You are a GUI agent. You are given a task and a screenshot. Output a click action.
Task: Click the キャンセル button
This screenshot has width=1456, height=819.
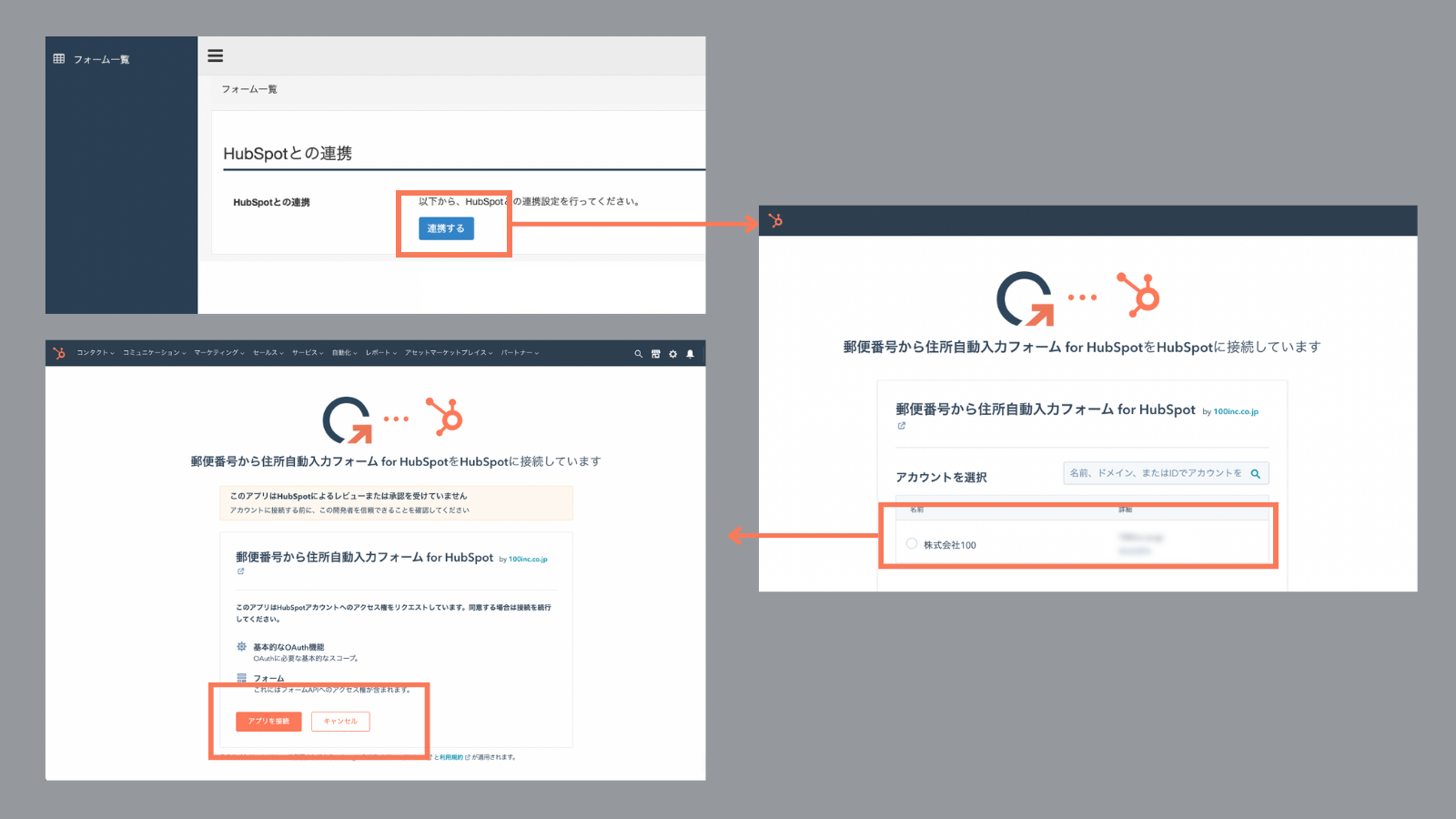[340, 721]
